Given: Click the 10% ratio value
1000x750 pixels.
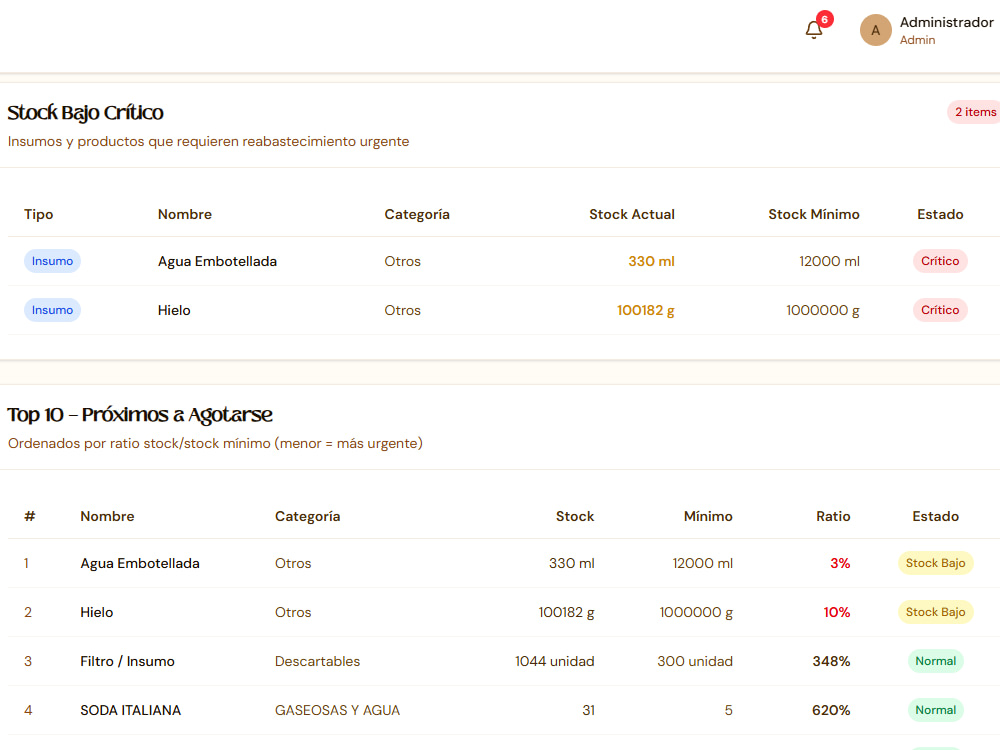Looking at the screenshot, I should pyautogui.click(x=837, y=612).
